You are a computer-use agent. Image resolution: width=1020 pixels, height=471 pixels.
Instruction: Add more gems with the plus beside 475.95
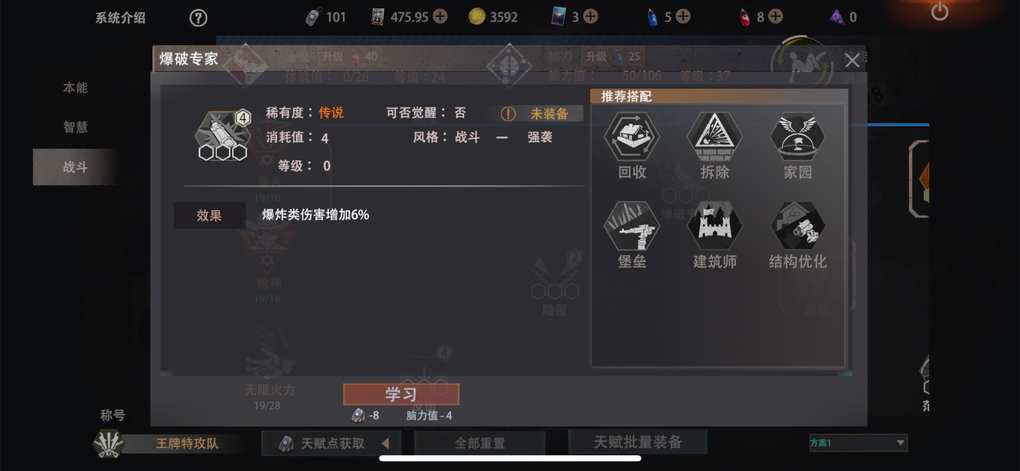[440, 17]
